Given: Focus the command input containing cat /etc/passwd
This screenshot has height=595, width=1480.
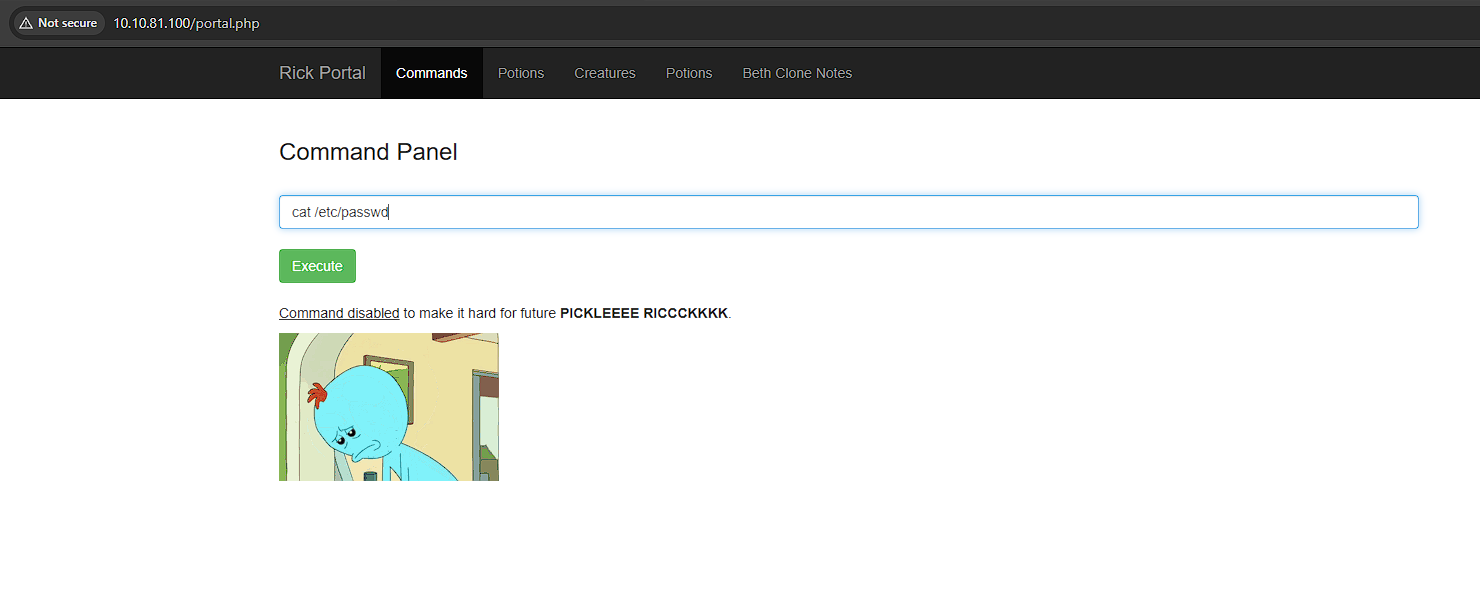Looking at the screenshot, I should click(848, 212).
